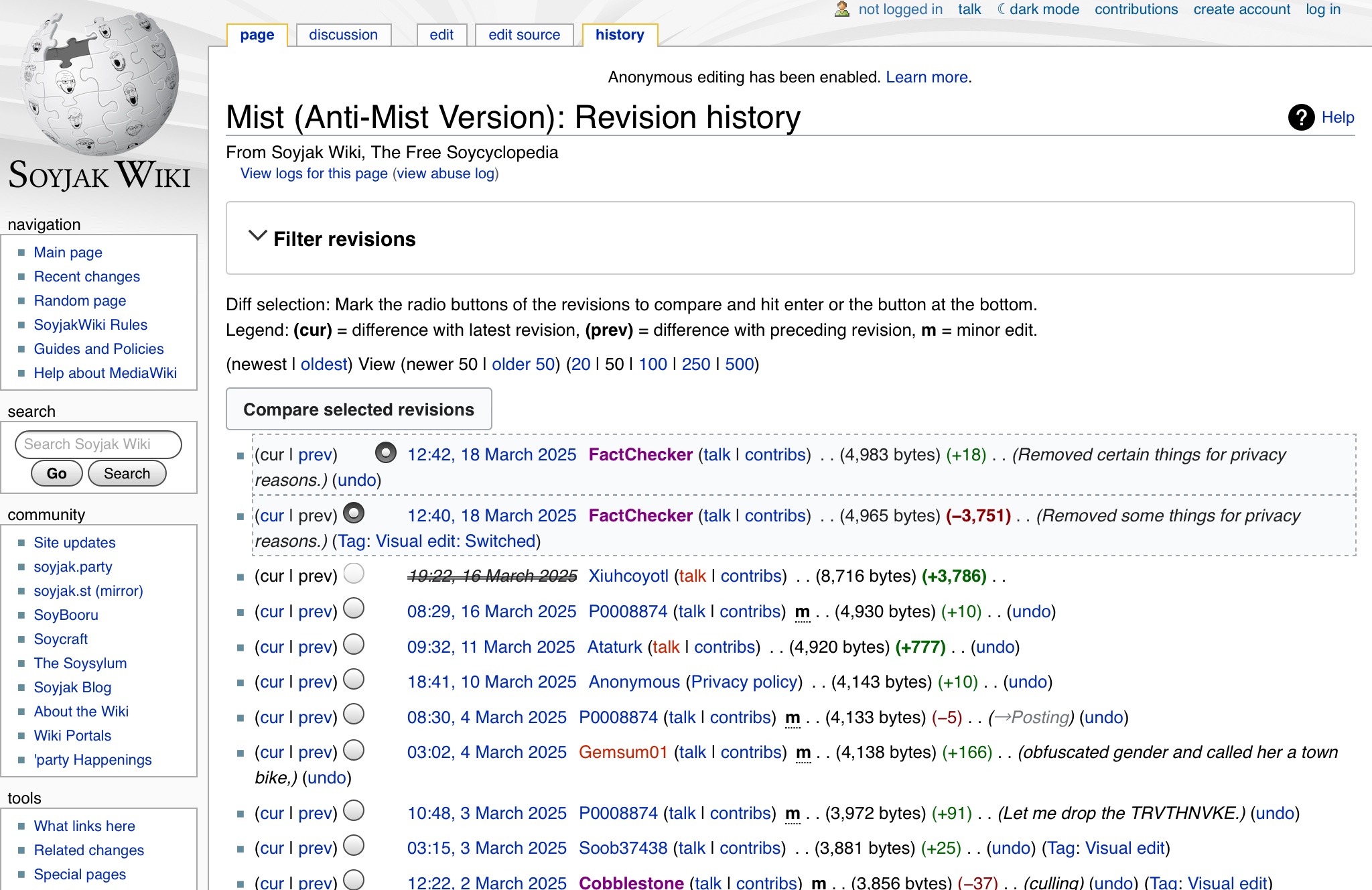The height and width of the screenshot is (890, 1372).
Task: Click prev for 08:29, 16 March revision
Action: pos(316,611)
